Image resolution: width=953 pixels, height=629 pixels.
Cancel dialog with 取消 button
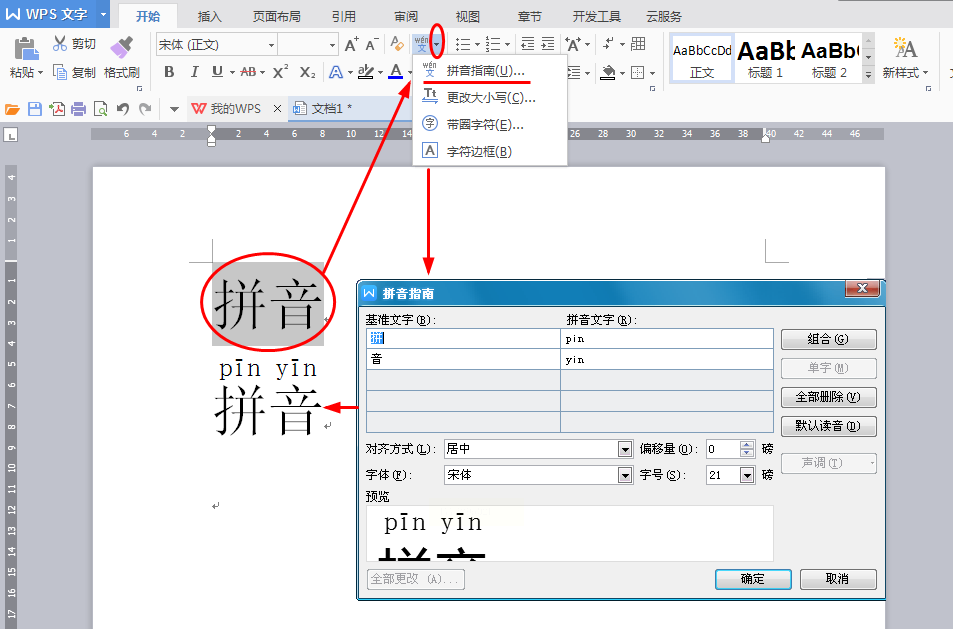[x=838, y=579]
